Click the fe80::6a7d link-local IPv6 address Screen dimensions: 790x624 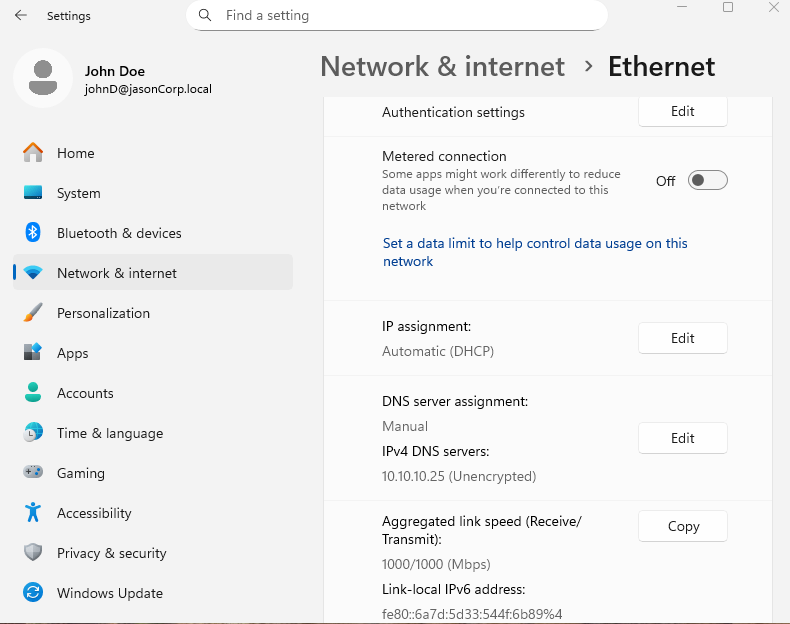click(472, 614)
